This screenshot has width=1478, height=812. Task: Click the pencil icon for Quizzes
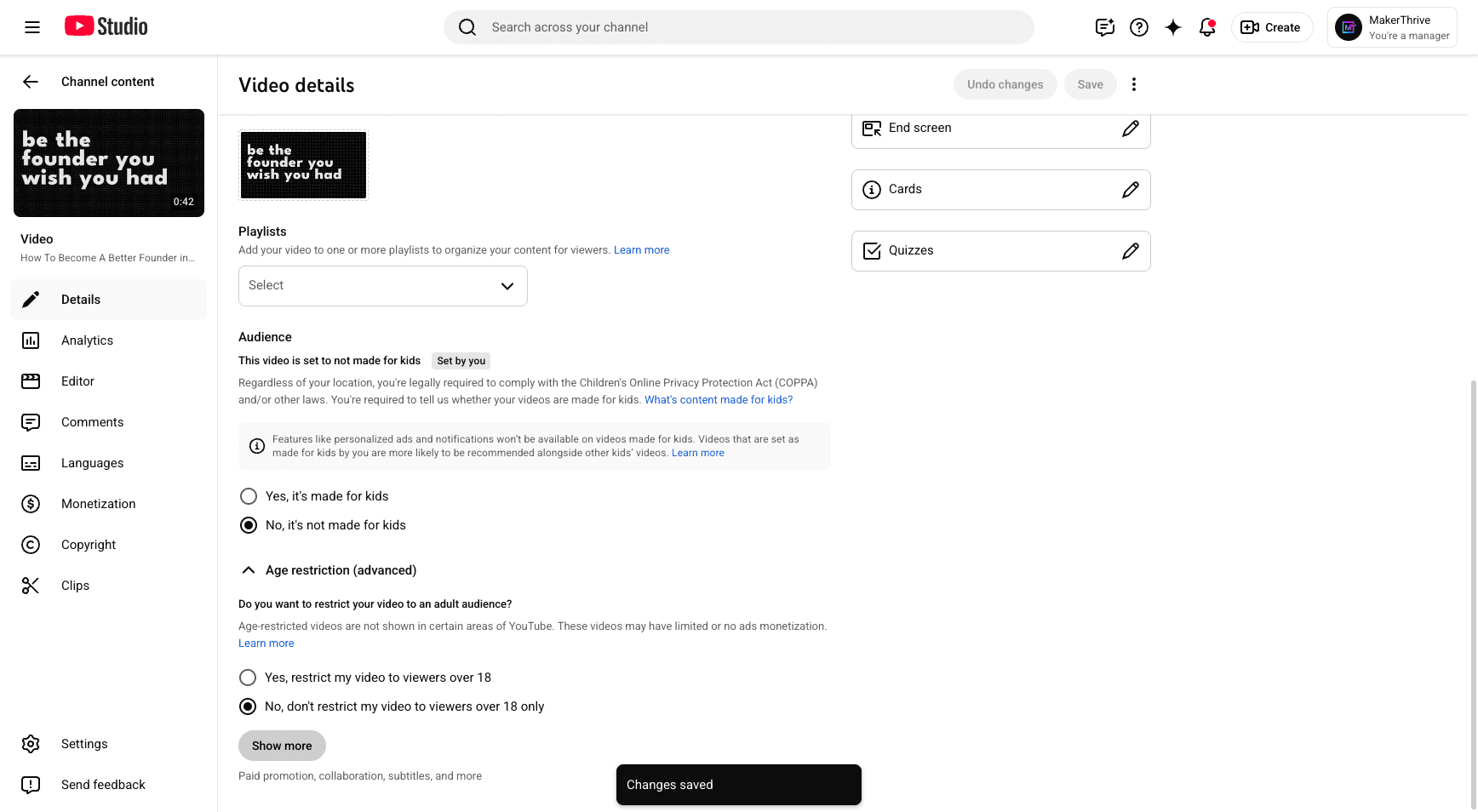click(x=1131, y=251)
